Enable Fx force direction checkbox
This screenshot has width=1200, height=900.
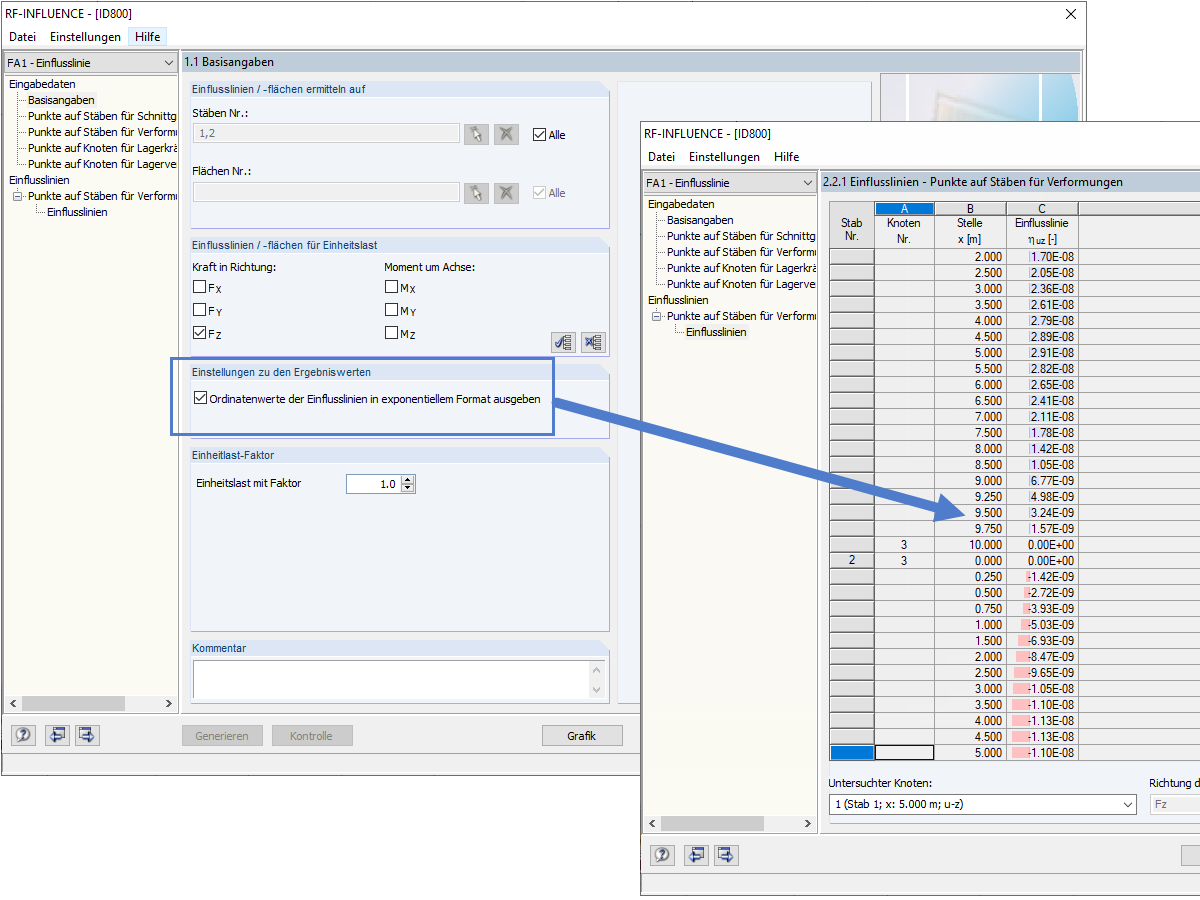click(200, 287)
